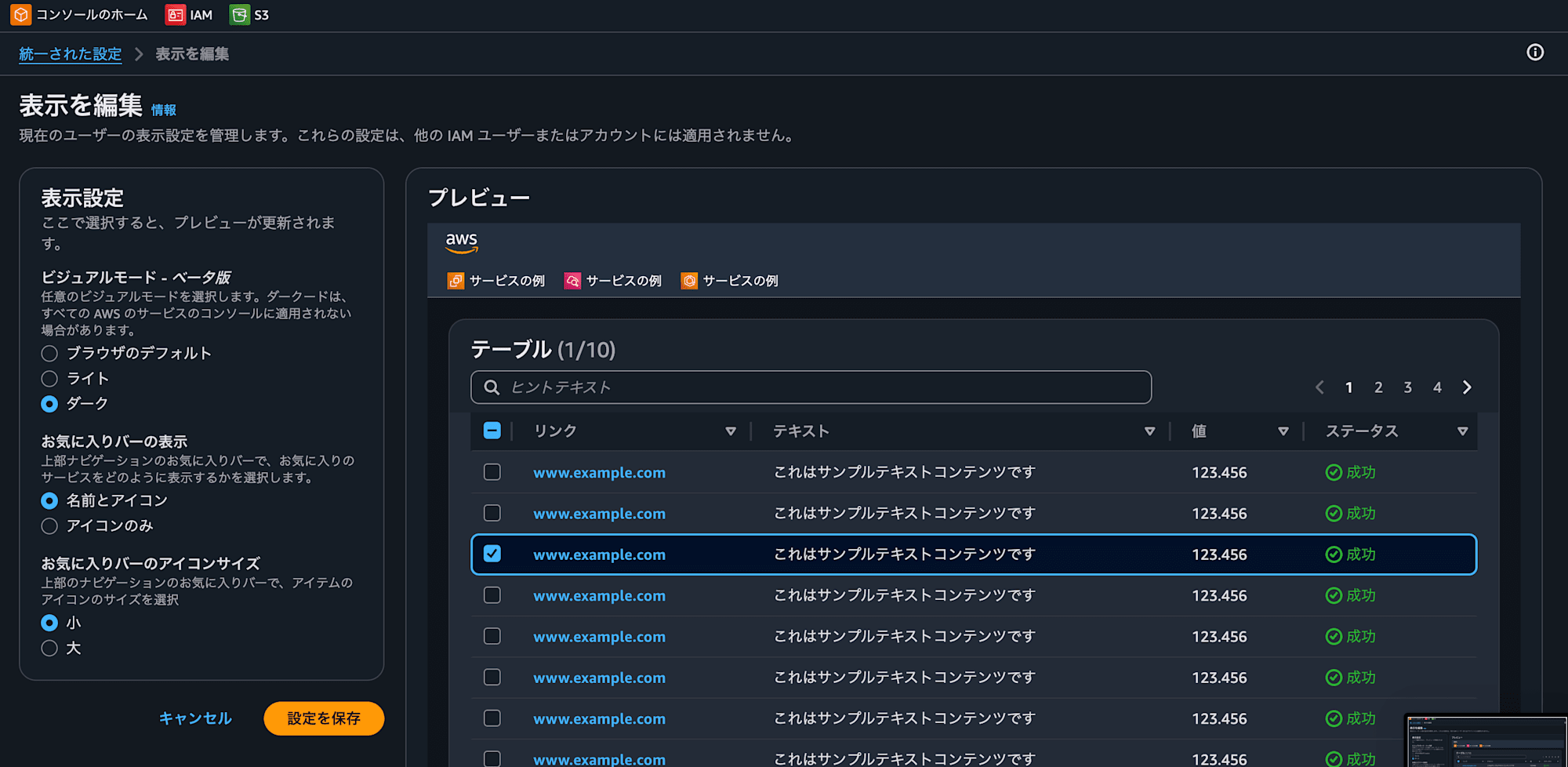Select the ライト visual mode radio button
The width and height of the screenshot is (1568, 767).
49,378
